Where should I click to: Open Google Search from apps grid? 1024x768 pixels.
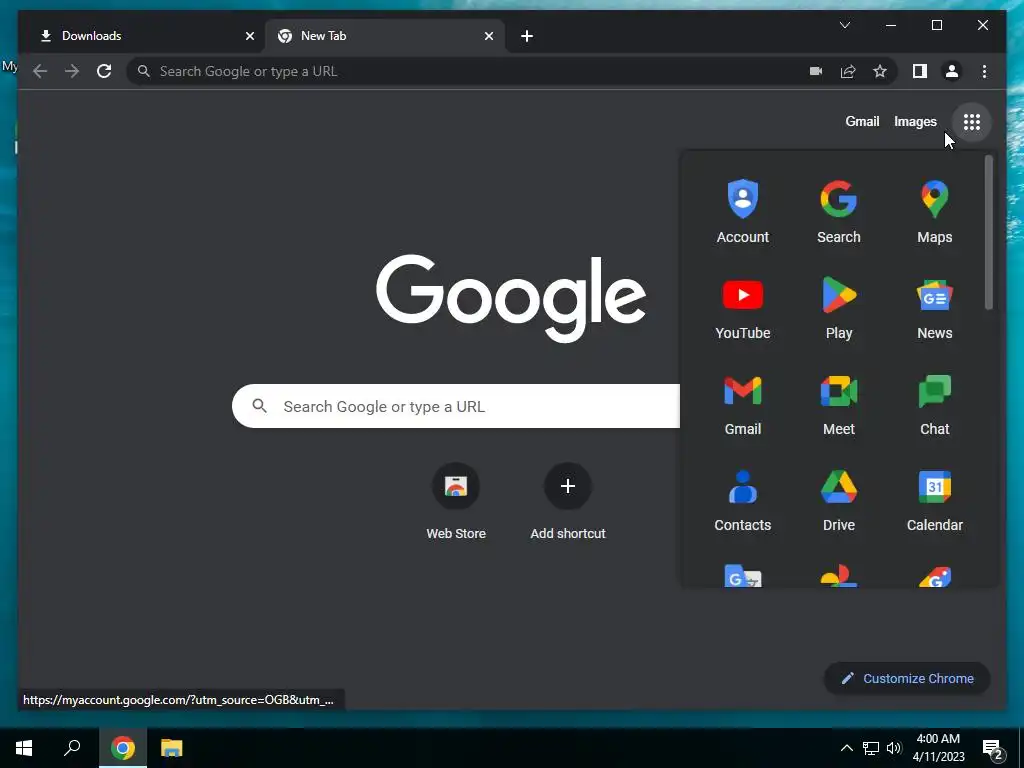[x=839, y=212]
